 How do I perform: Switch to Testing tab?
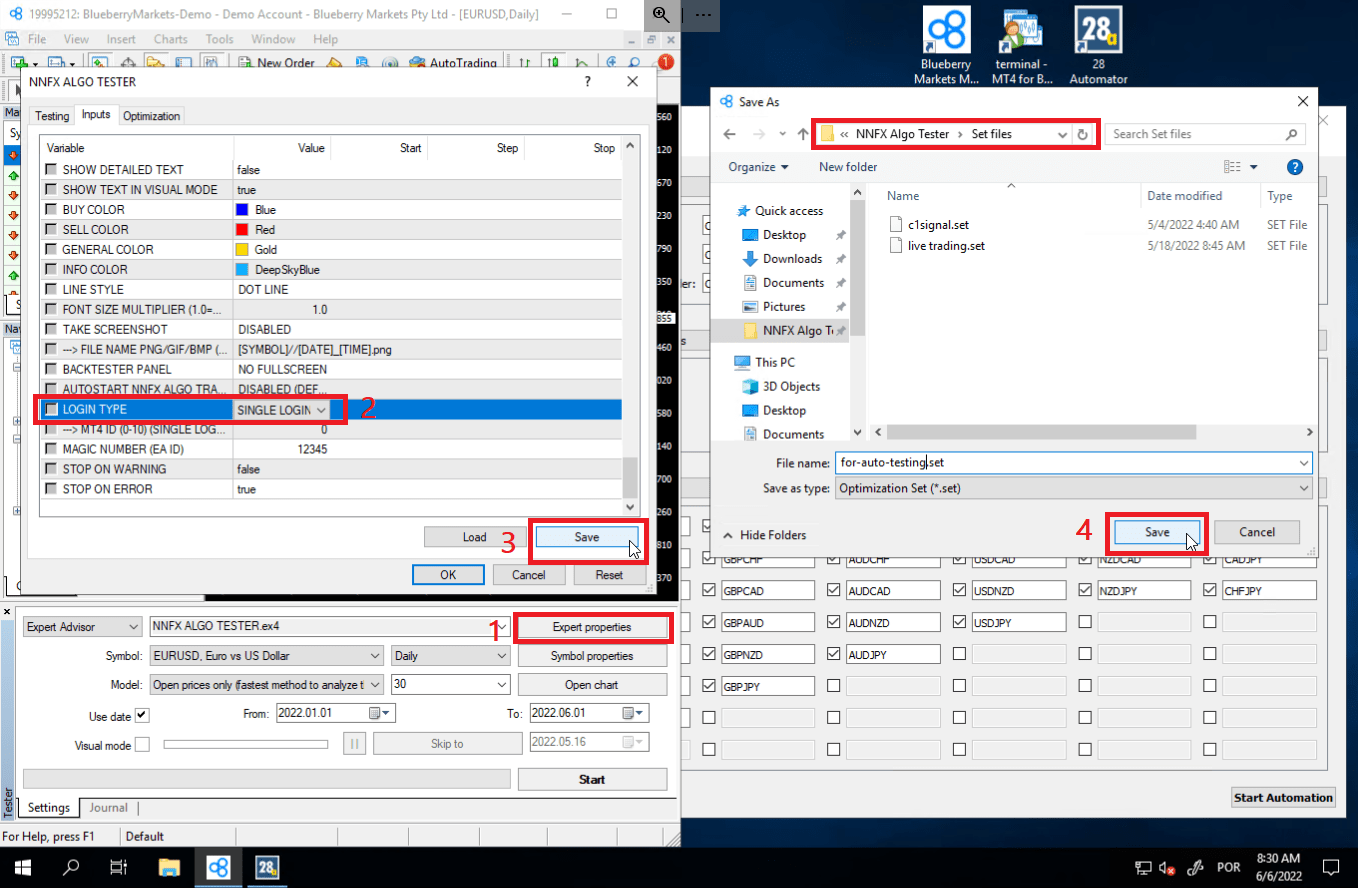[52, 116]
